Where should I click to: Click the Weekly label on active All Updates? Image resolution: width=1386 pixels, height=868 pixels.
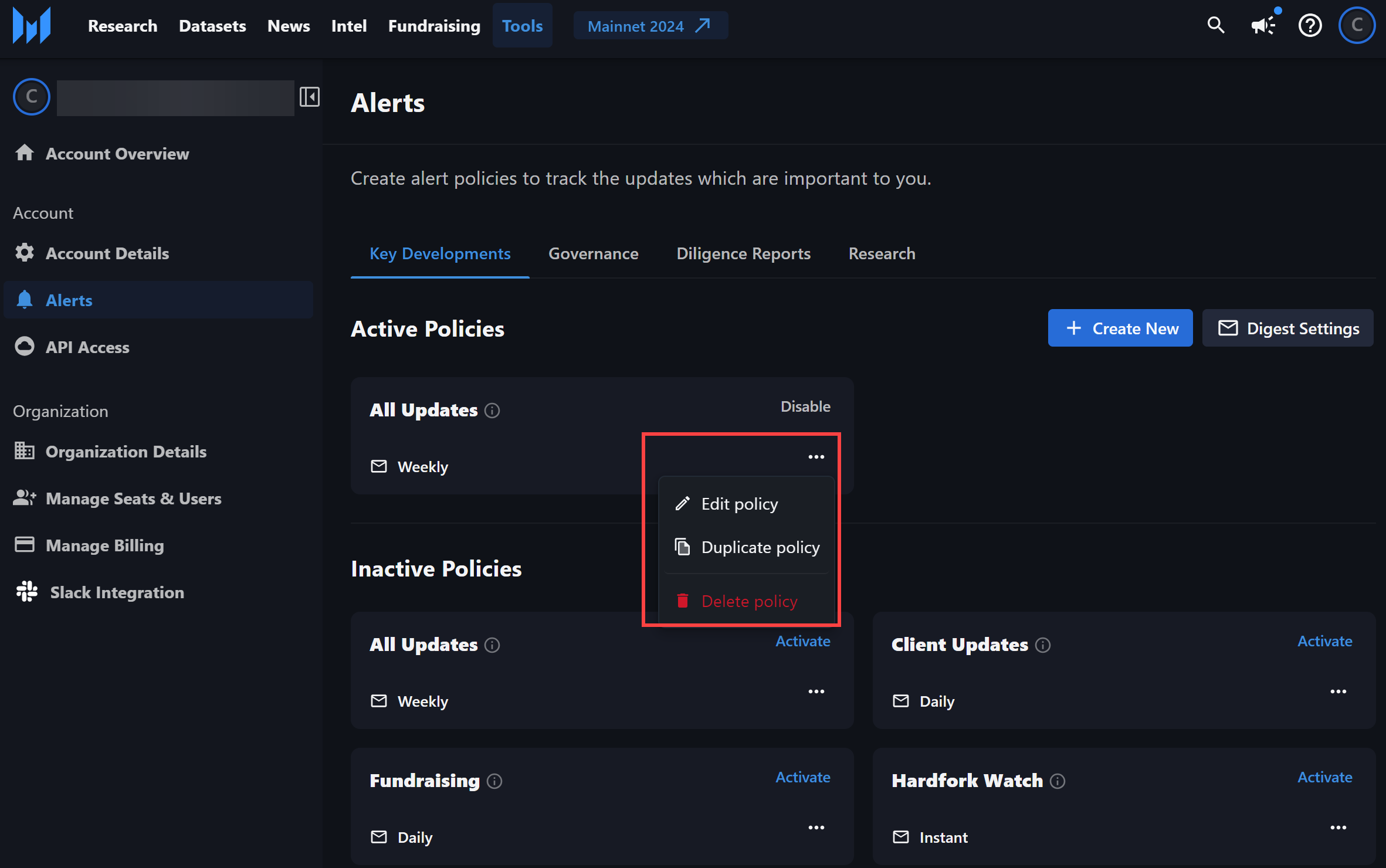422,467
